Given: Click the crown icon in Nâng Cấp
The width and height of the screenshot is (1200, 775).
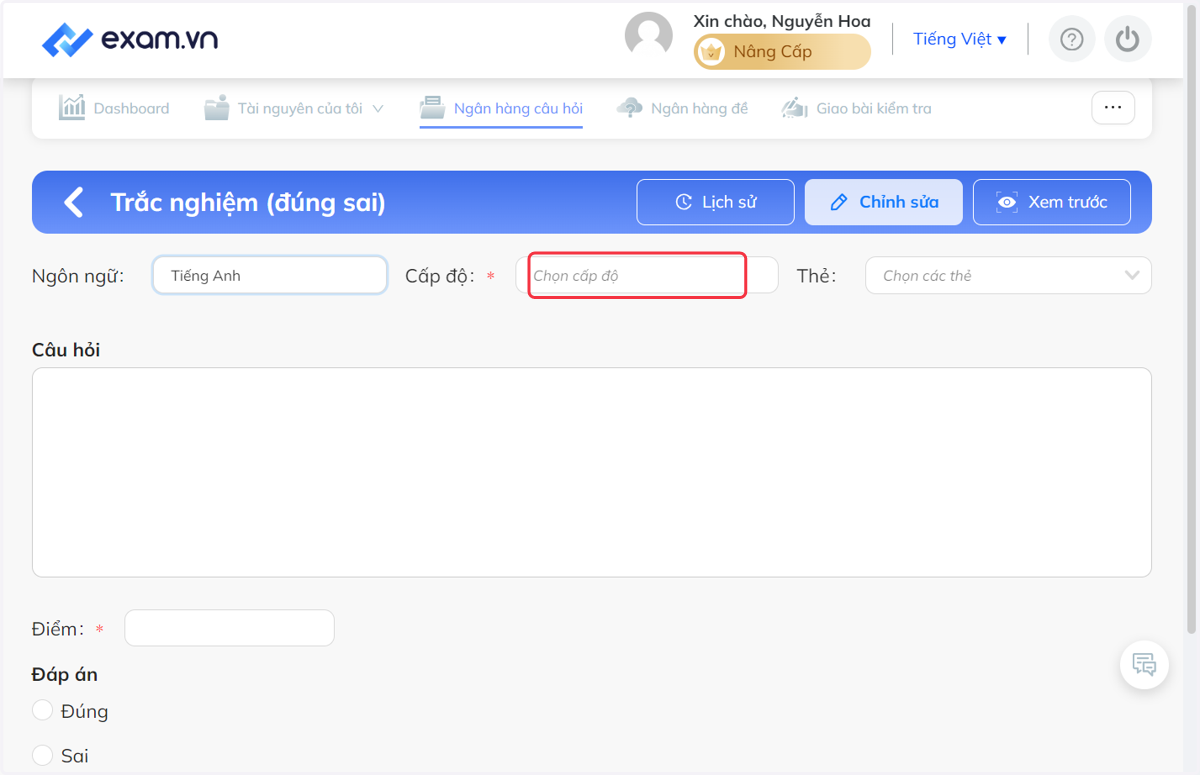Looking at the screenshot, I should point(711,52).
